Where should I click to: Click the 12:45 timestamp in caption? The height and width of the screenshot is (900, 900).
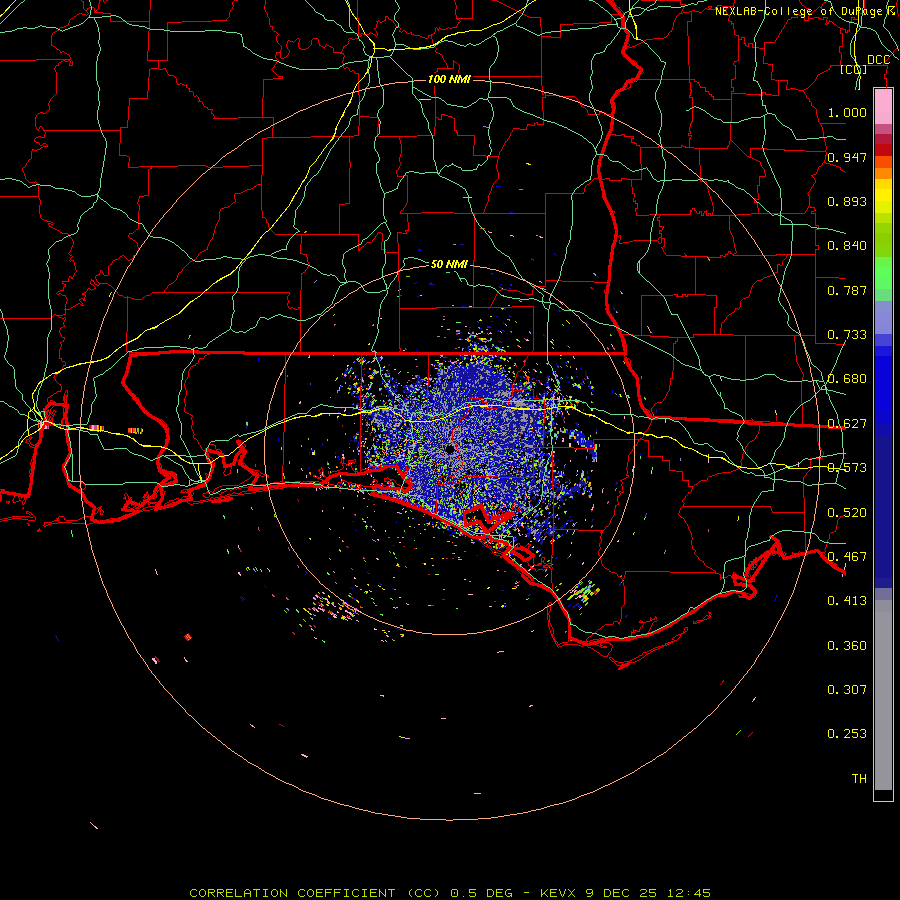(689, 893)
